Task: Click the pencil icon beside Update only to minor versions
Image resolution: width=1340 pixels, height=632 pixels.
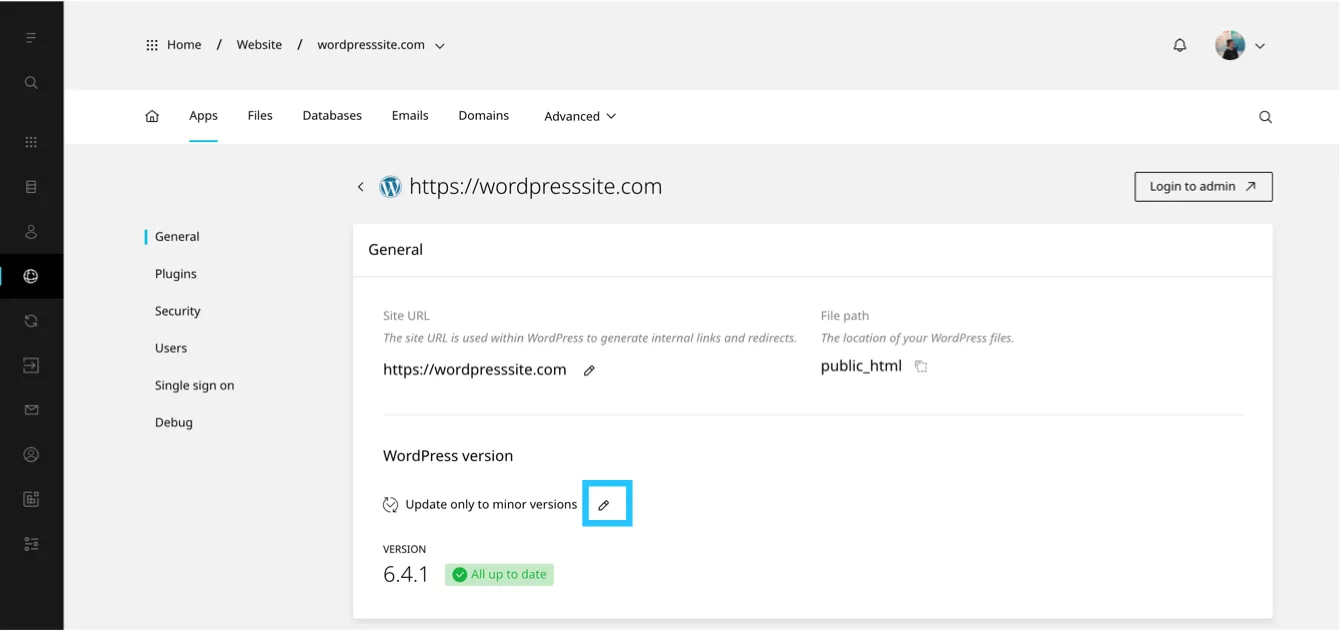Action: coord(604,505)
